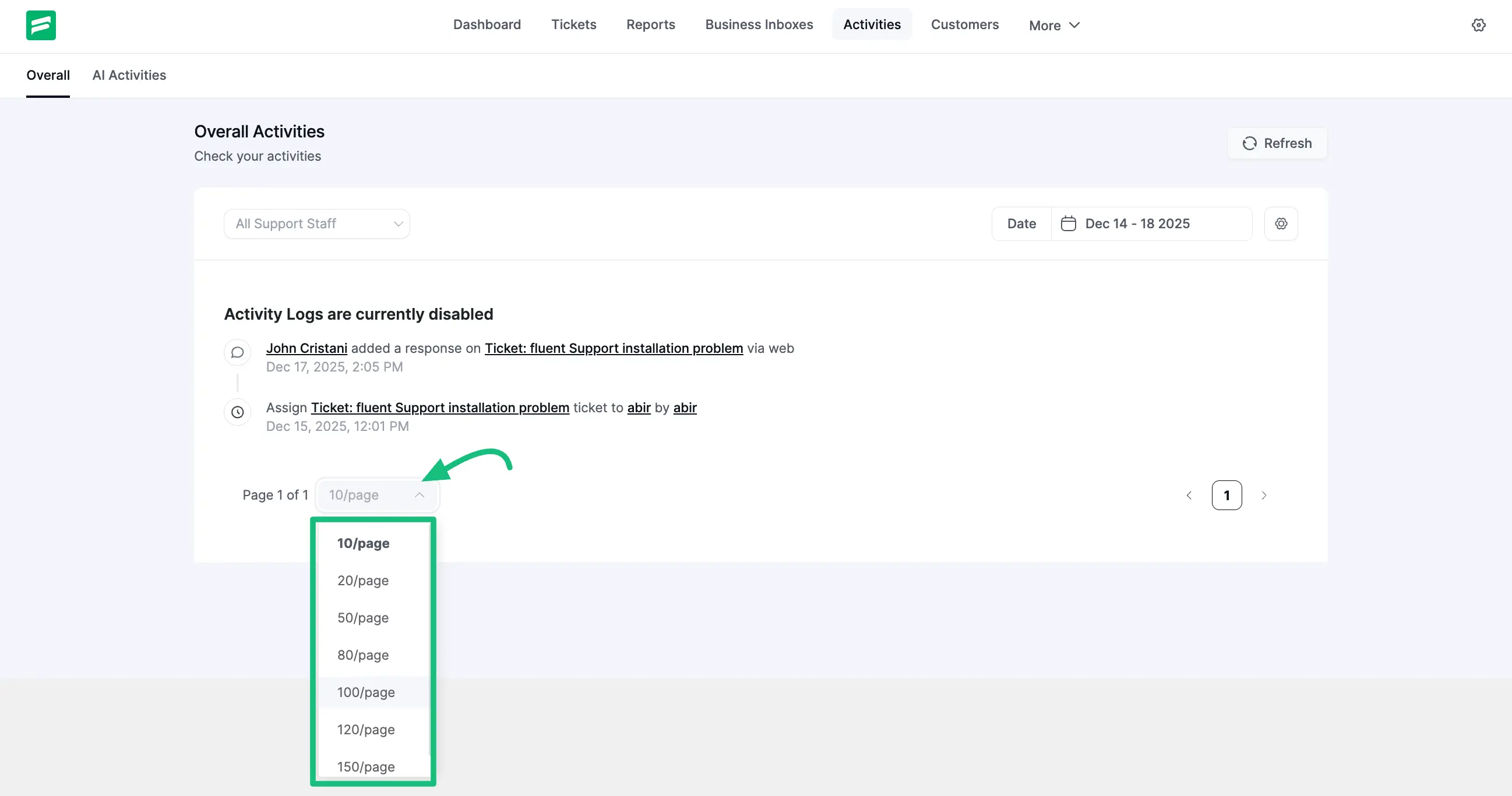Click the comment bubble icon on John Cristani's activity
Viewport: 1512px width, 796px height.
pyautogui.click(x=237, y=352)
